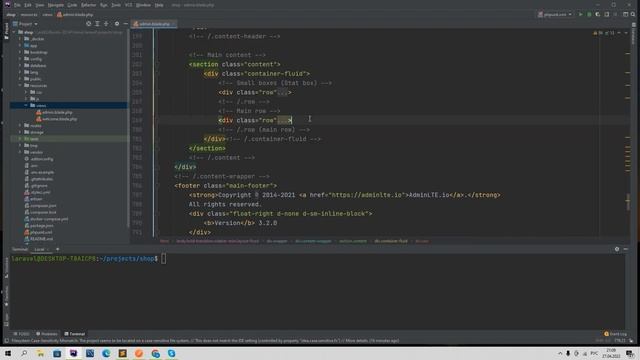
Task: Expand the config folder
Action: (x=20, y=59)
